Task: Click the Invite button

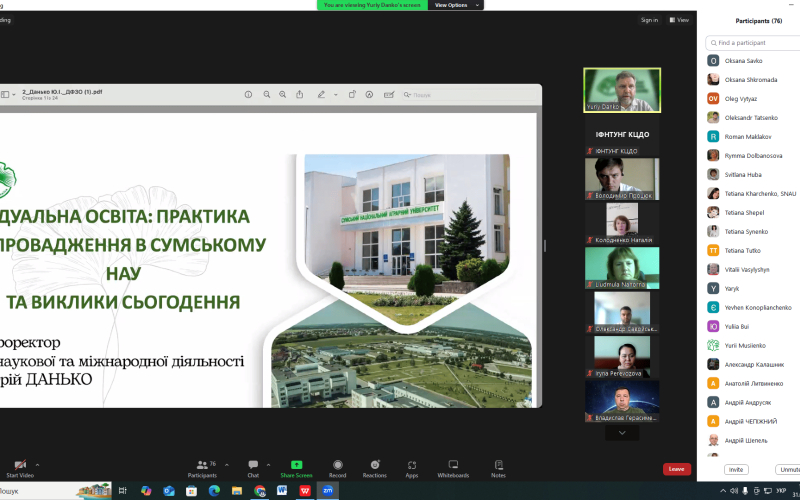Action: 736,469
